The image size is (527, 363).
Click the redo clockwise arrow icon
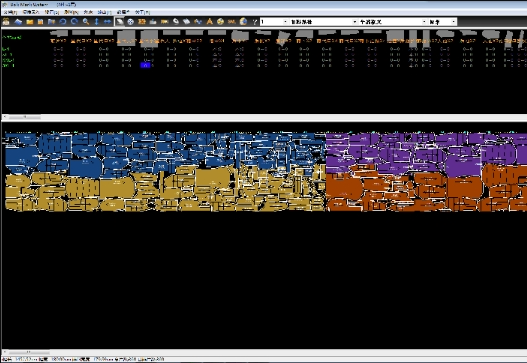pyautogui.click(x=74, y=22)
